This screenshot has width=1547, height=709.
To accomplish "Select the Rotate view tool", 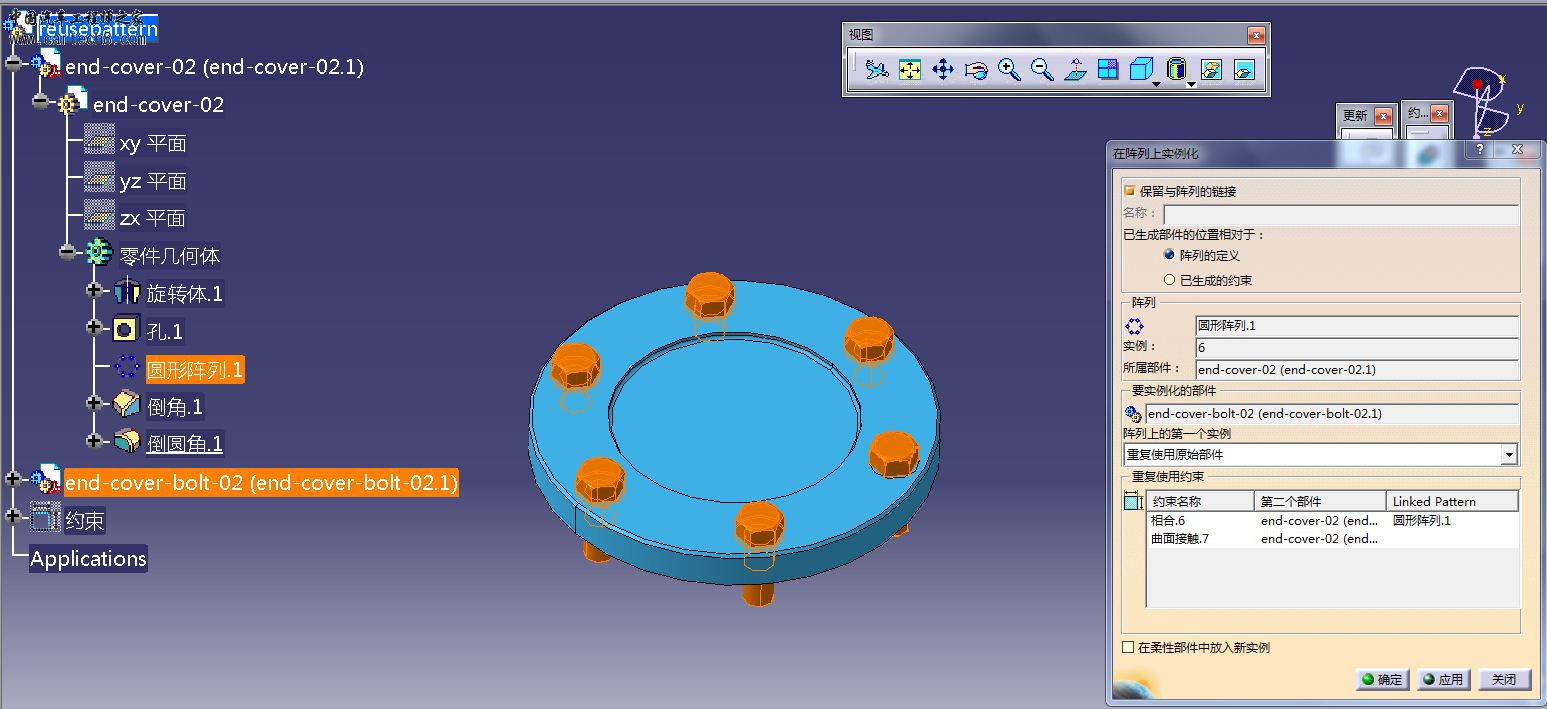I will point(976,70).
